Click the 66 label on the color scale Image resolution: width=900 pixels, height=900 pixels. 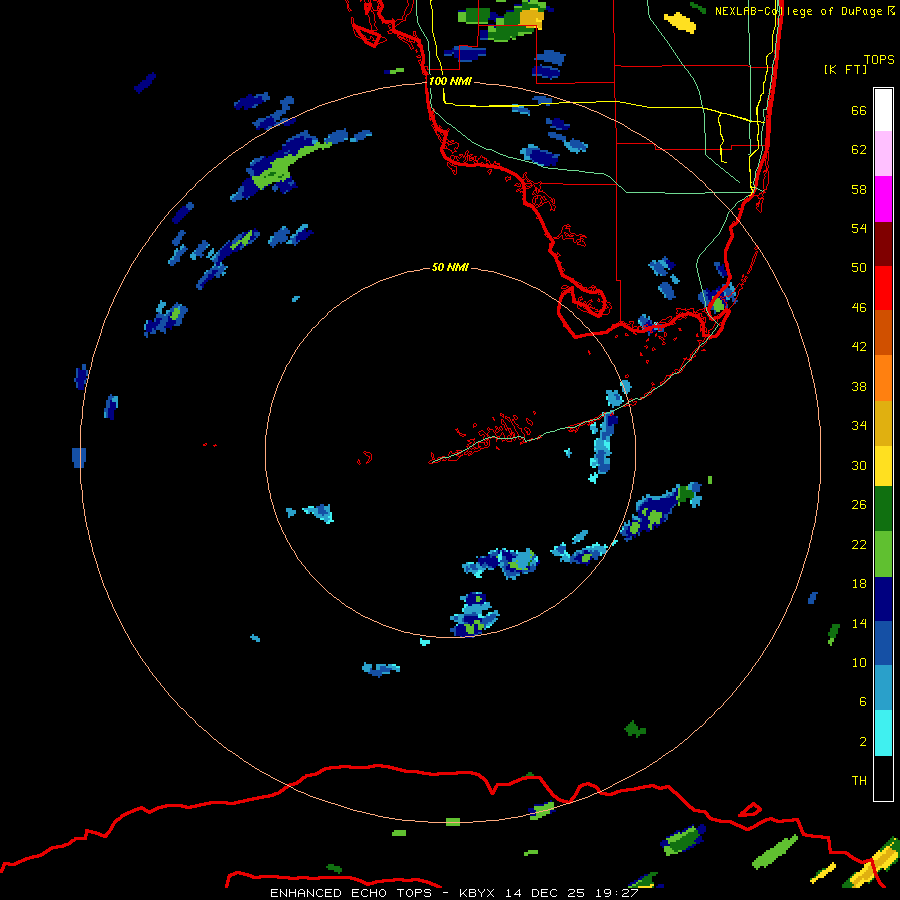click(859, 110)
